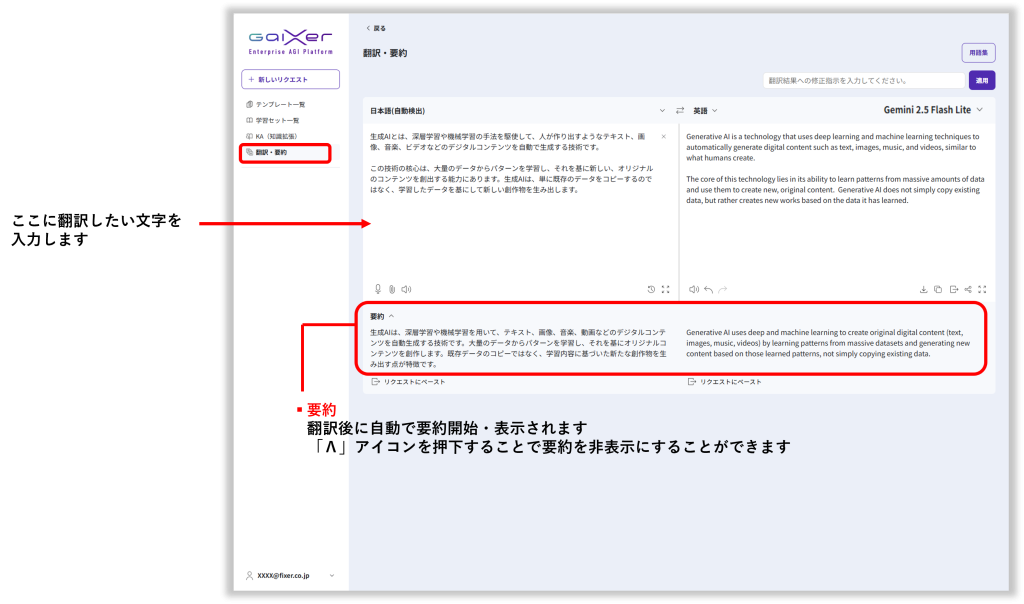
Task: Expand source text panel to fullscreen
Action: tap(665, 289)
